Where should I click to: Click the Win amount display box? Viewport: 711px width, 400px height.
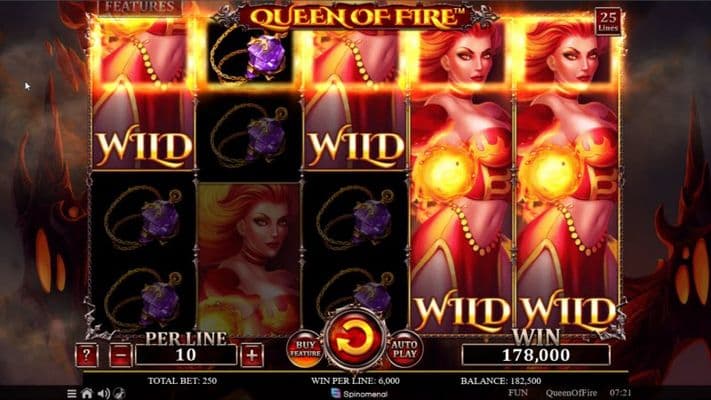(x=536, y=355)
